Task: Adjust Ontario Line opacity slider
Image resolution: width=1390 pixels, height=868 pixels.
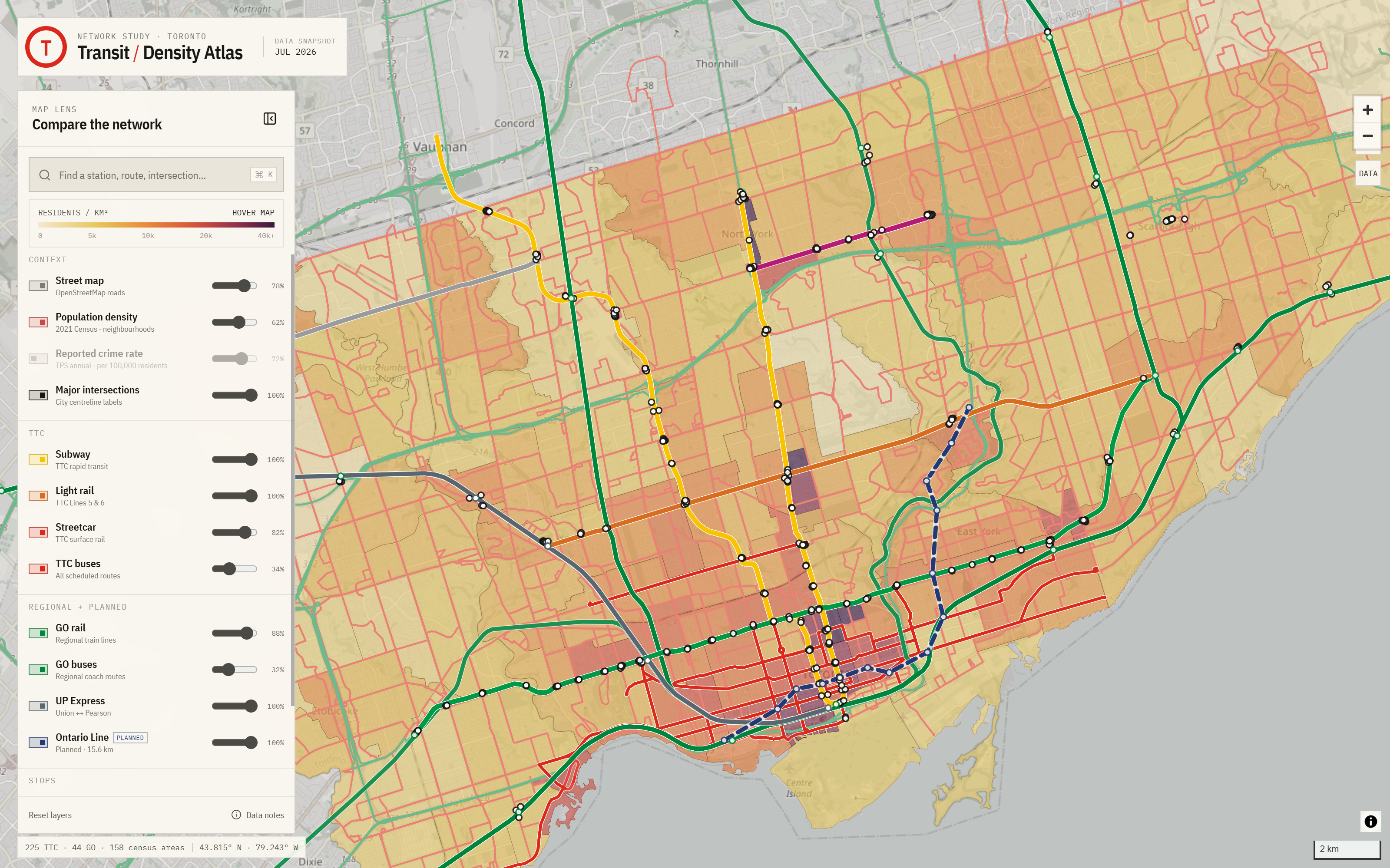Action: pyautogui.click(x=234, y=742)
